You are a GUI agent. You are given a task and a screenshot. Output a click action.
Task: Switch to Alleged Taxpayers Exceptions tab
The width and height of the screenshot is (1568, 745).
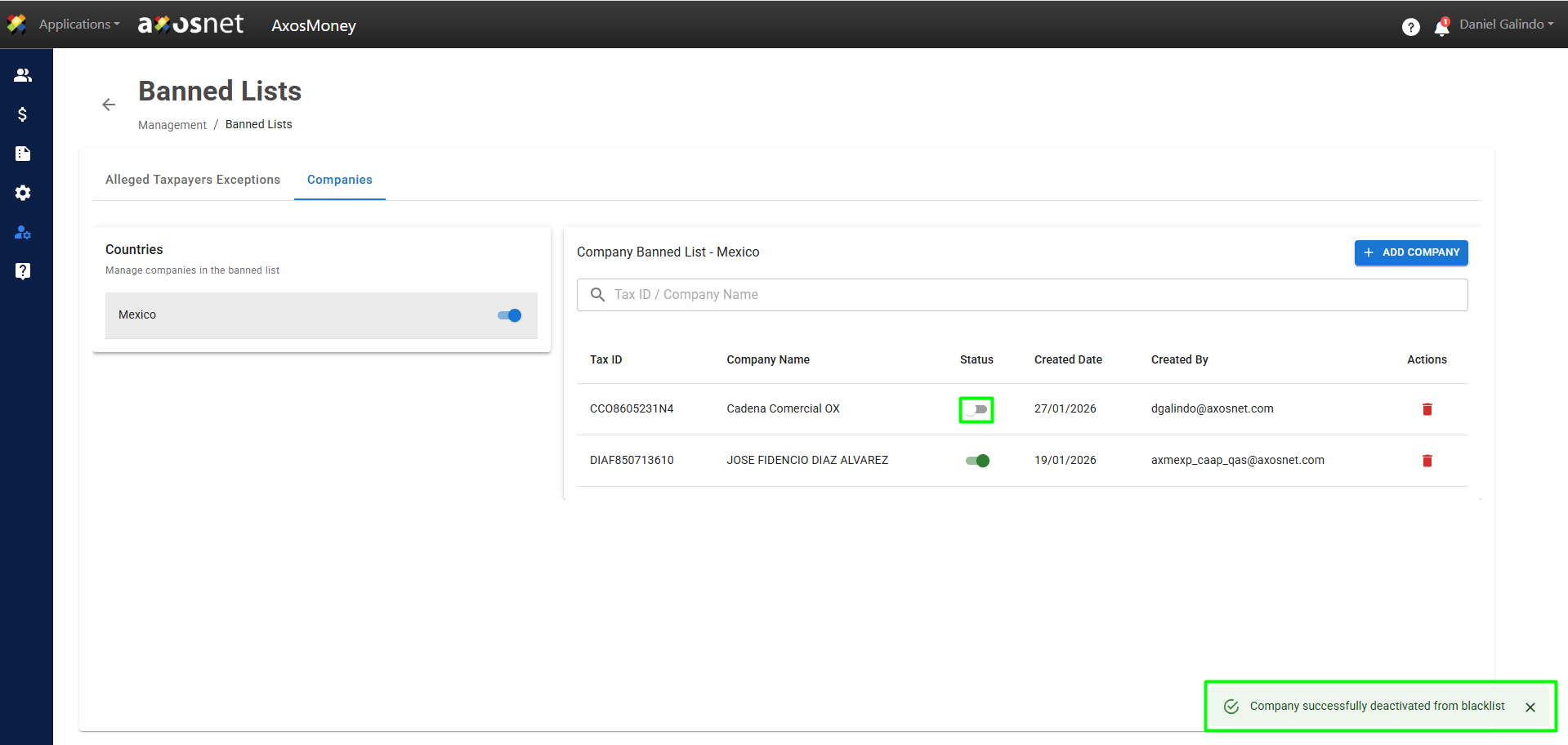192,180
